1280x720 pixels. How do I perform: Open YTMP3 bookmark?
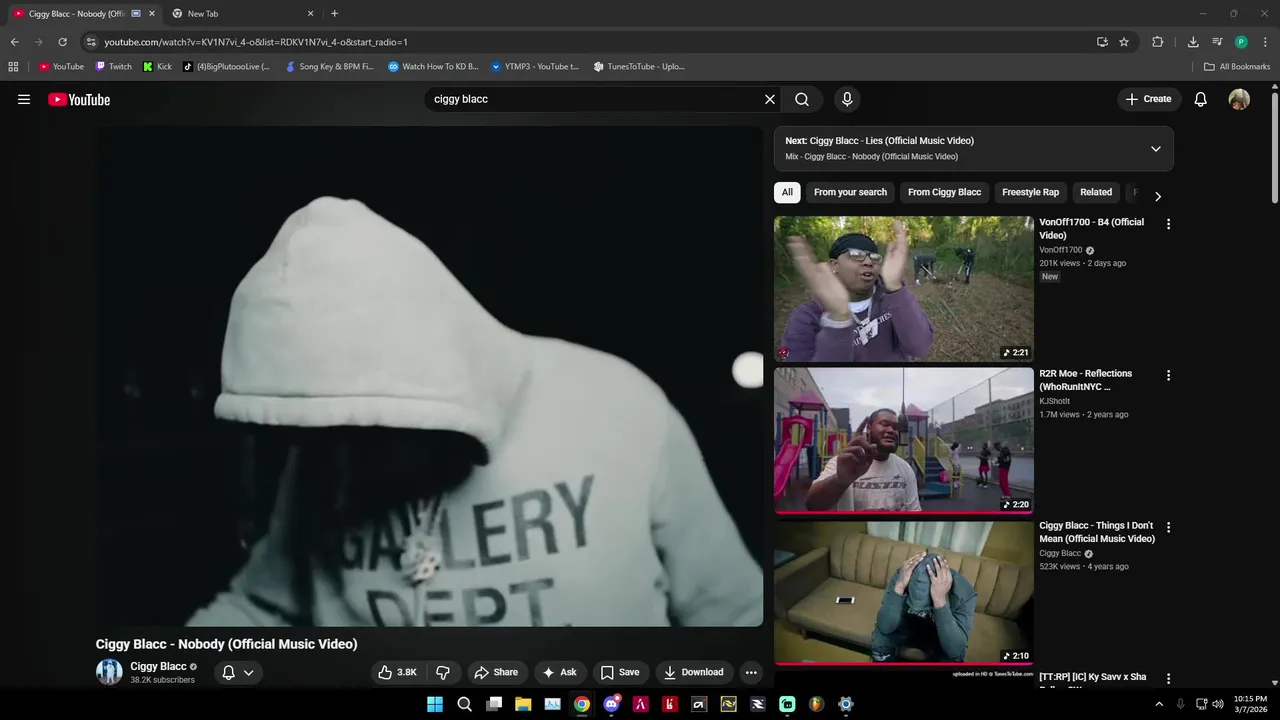pyautogui.click(x=535, y=67)
